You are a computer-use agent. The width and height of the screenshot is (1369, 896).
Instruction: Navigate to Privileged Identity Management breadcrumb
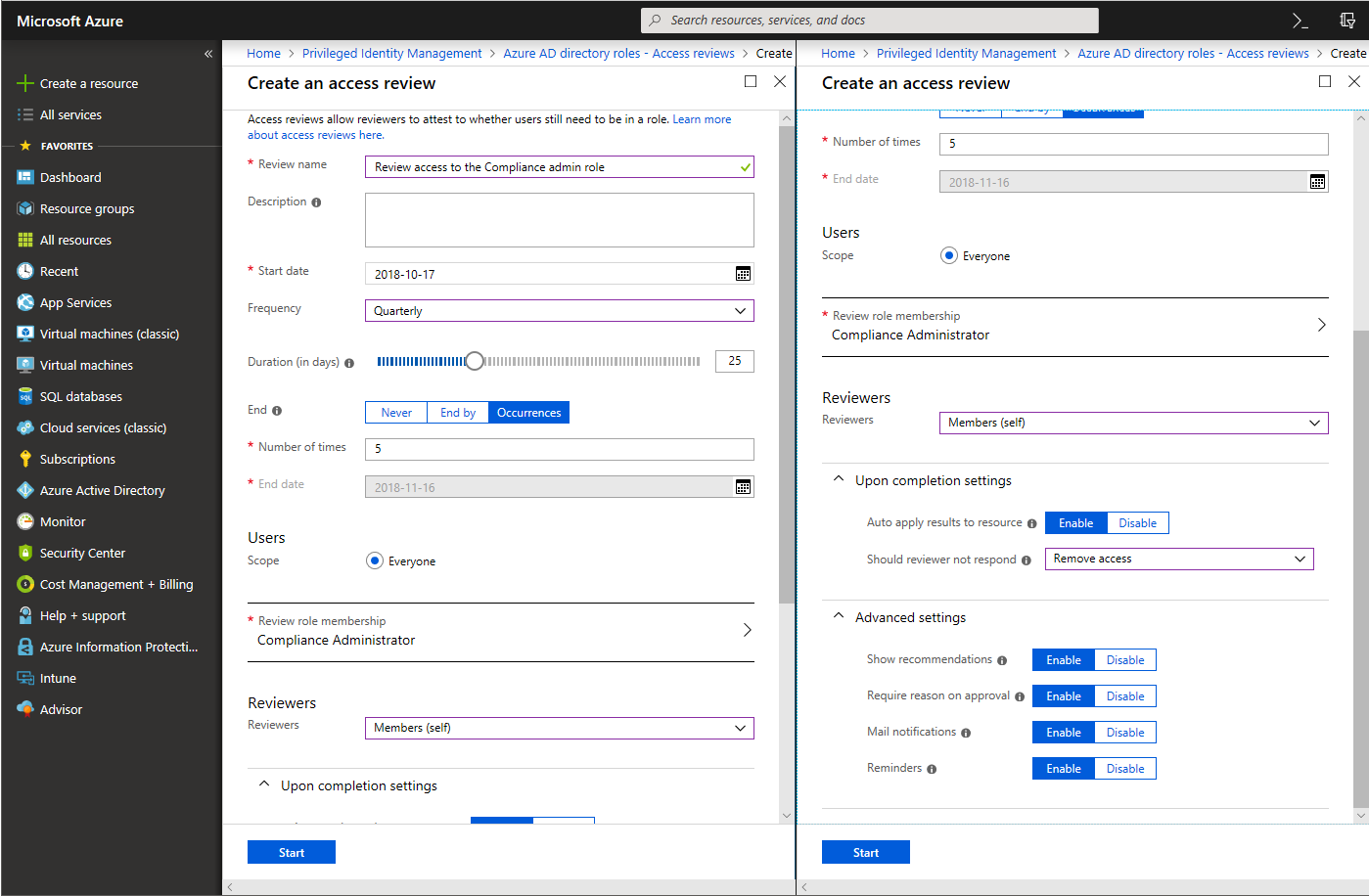[391, 53]
